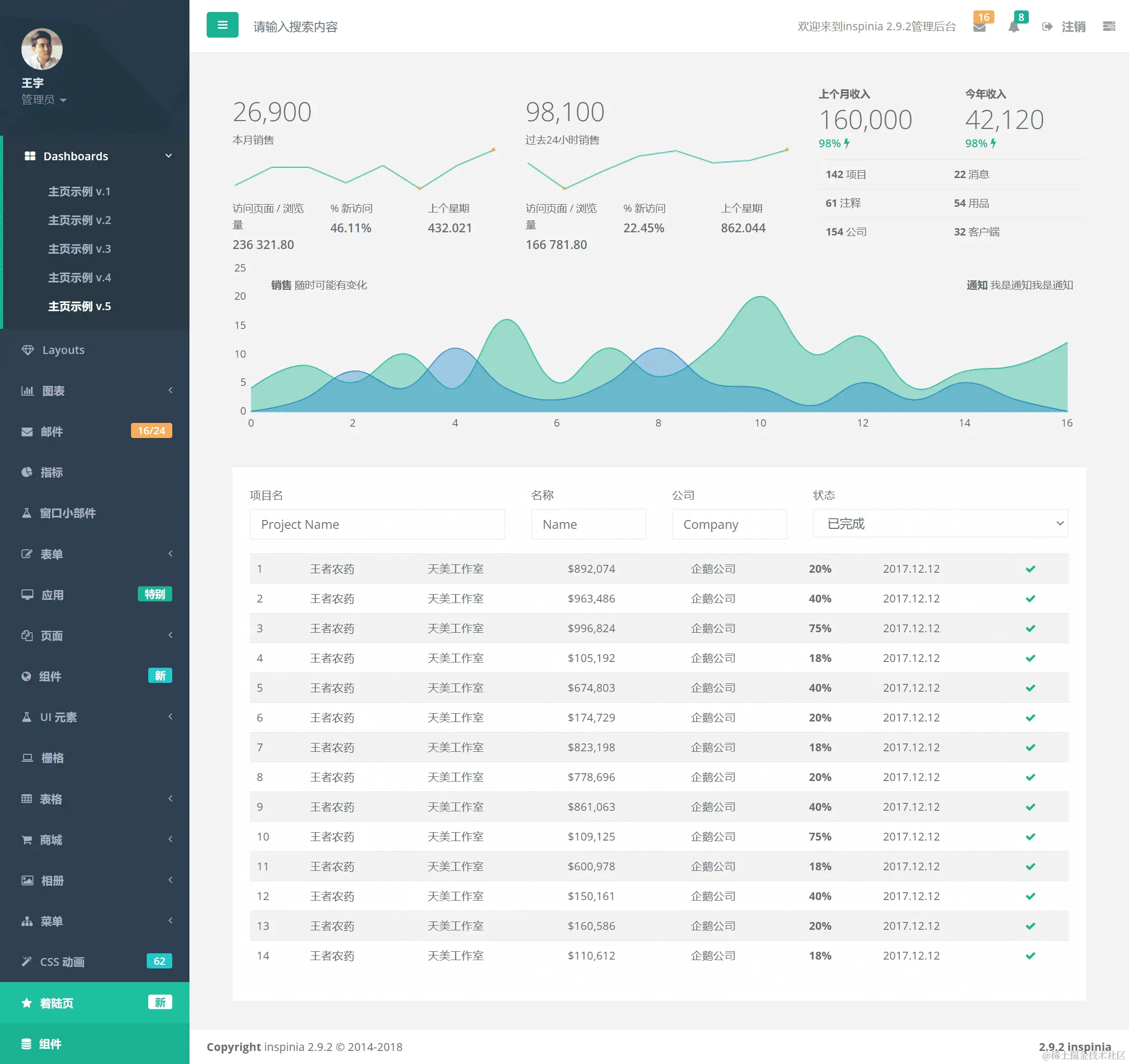Click the green hamburger menu toggle button
Image resolution: width=1129 pixels, height=1064 pixels.
point(222,25)
